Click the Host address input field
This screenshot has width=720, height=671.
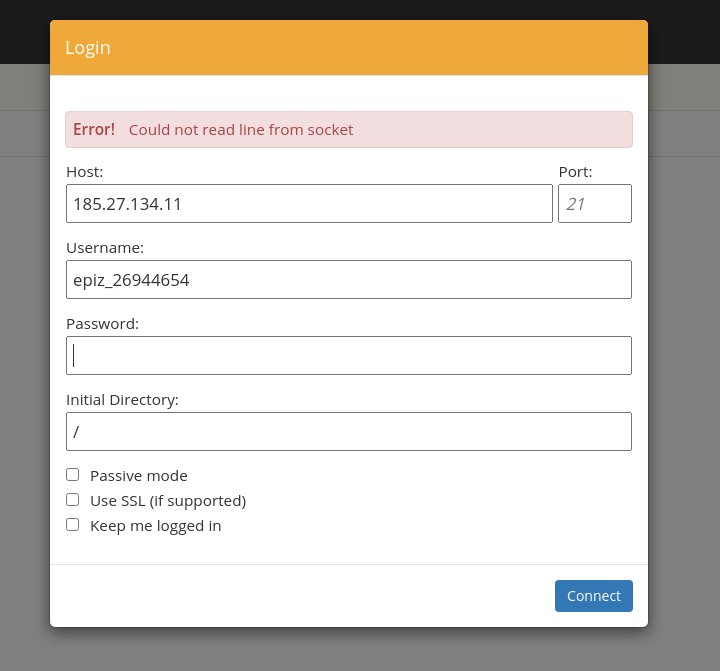[309, 204]
